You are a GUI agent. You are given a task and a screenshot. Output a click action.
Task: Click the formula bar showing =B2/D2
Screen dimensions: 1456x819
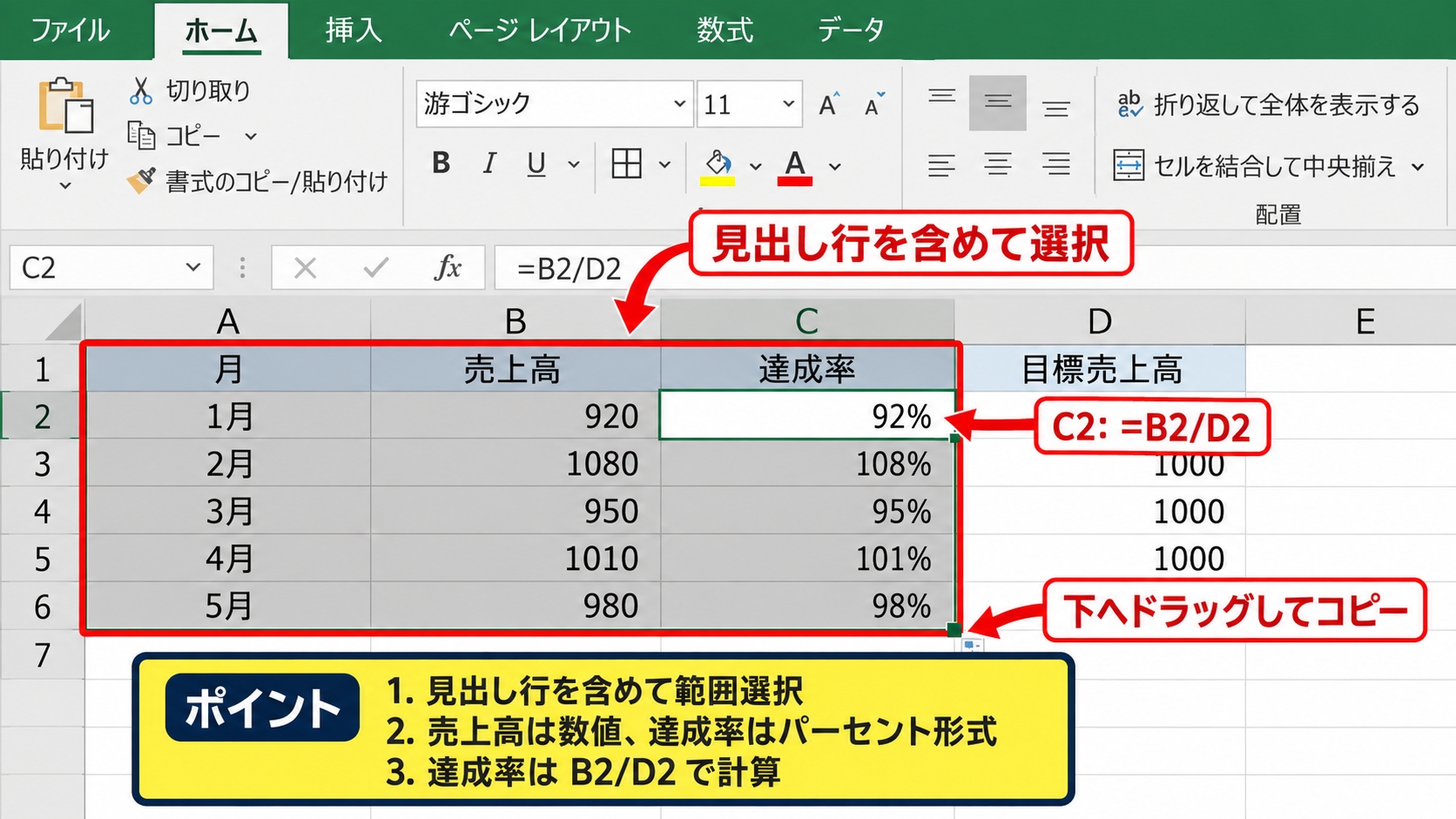click(974, 267)
